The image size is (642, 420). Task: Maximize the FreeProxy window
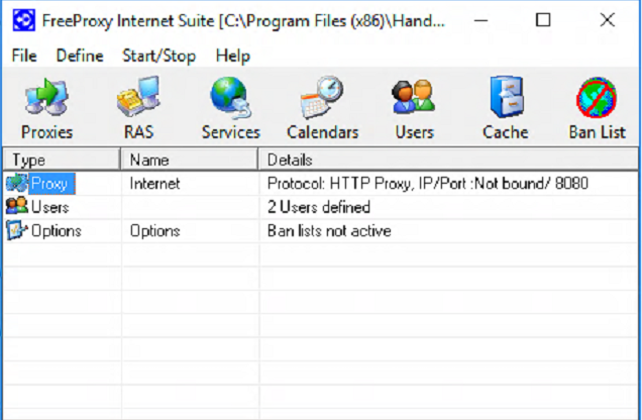543,20
